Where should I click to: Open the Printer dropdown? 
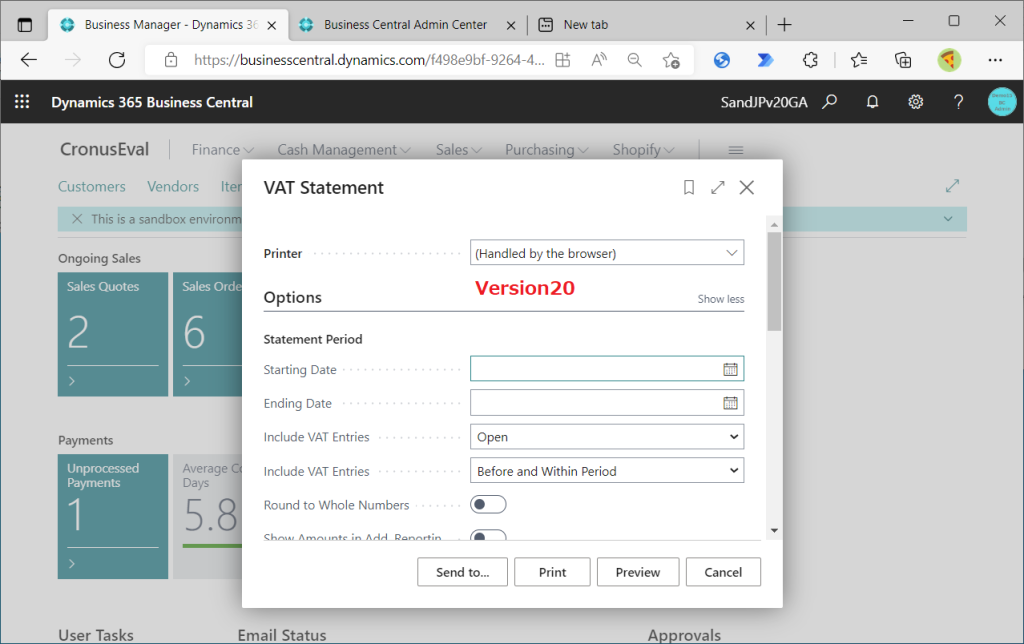pos(607,253)
